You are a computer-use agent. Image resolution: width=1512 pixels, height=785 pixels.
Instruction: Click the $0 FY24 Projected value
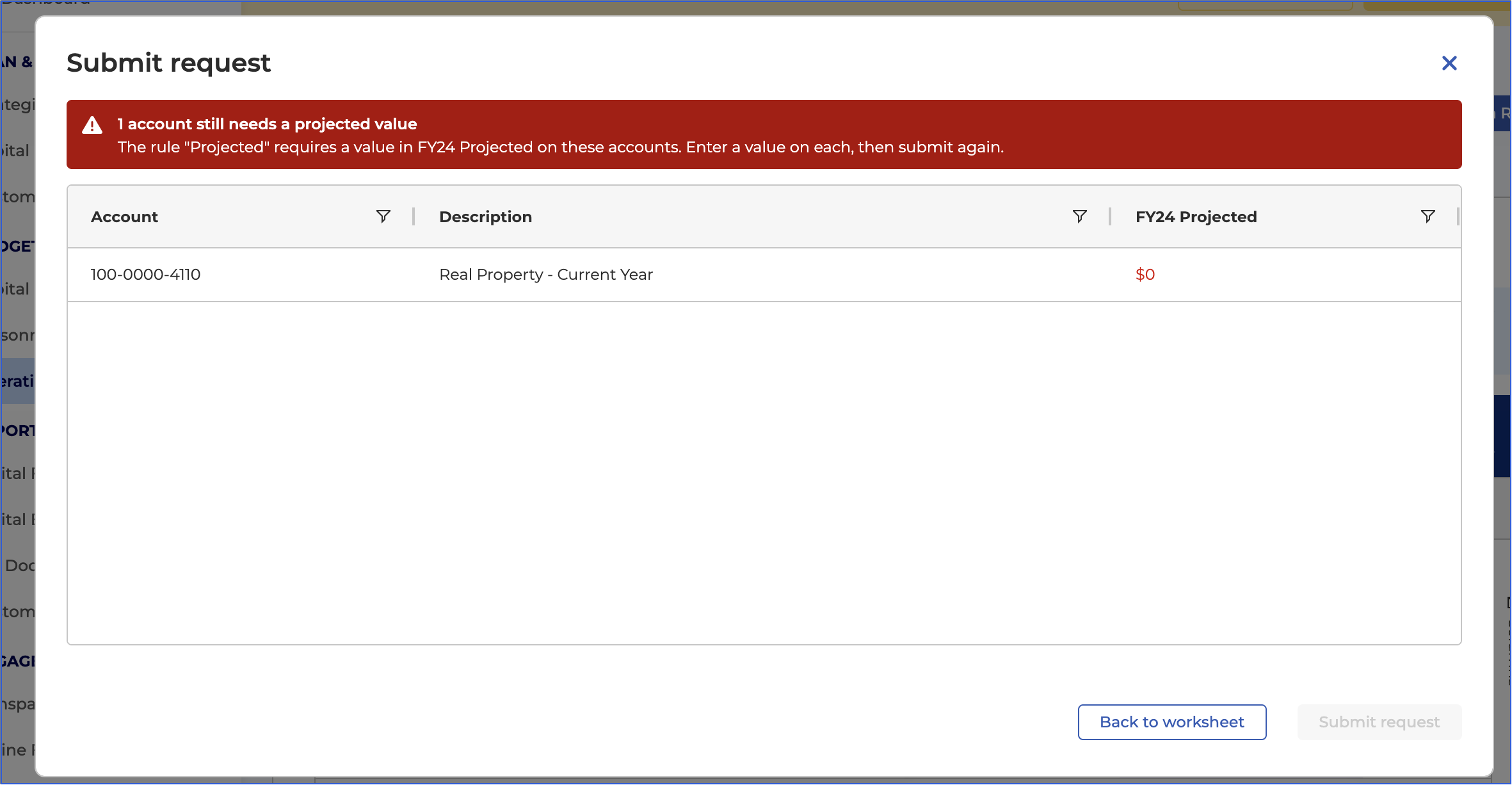click(x=1145, y=275)
